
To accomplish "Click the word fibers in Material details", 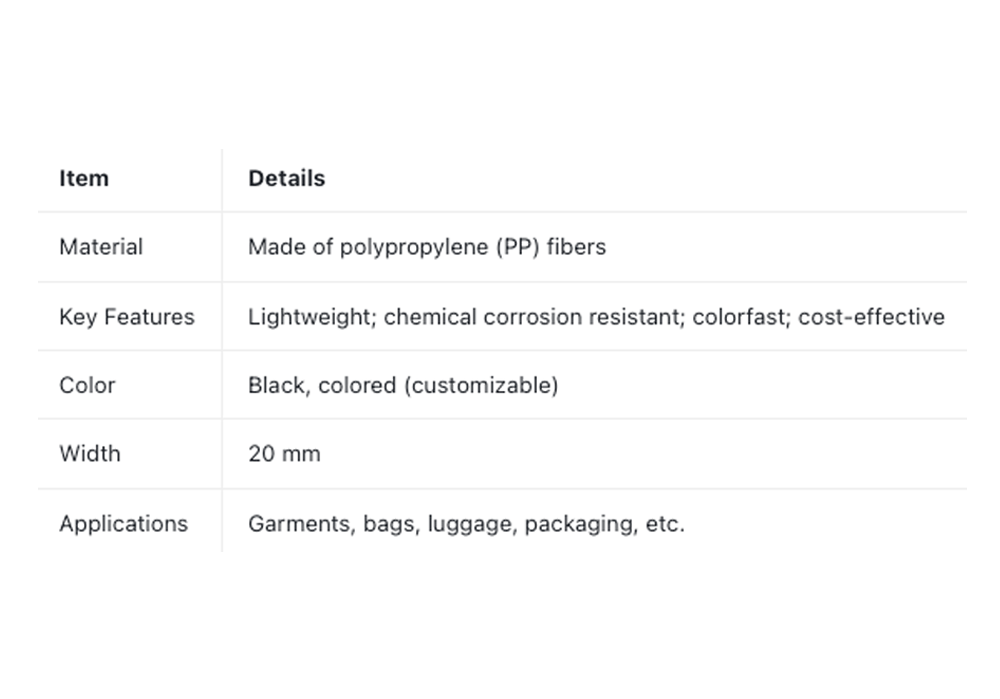I will (577, 247).
